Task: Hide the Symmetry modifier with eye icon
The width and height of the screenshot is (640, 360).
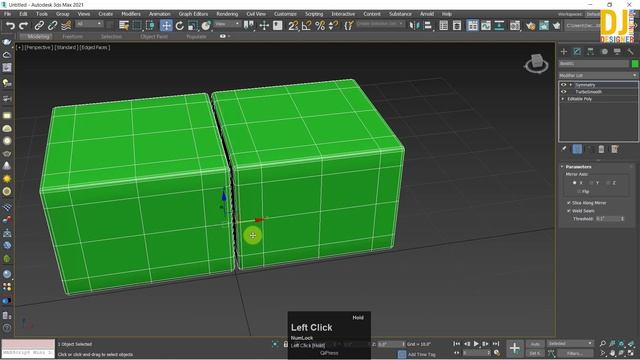Action: [564, 85]
